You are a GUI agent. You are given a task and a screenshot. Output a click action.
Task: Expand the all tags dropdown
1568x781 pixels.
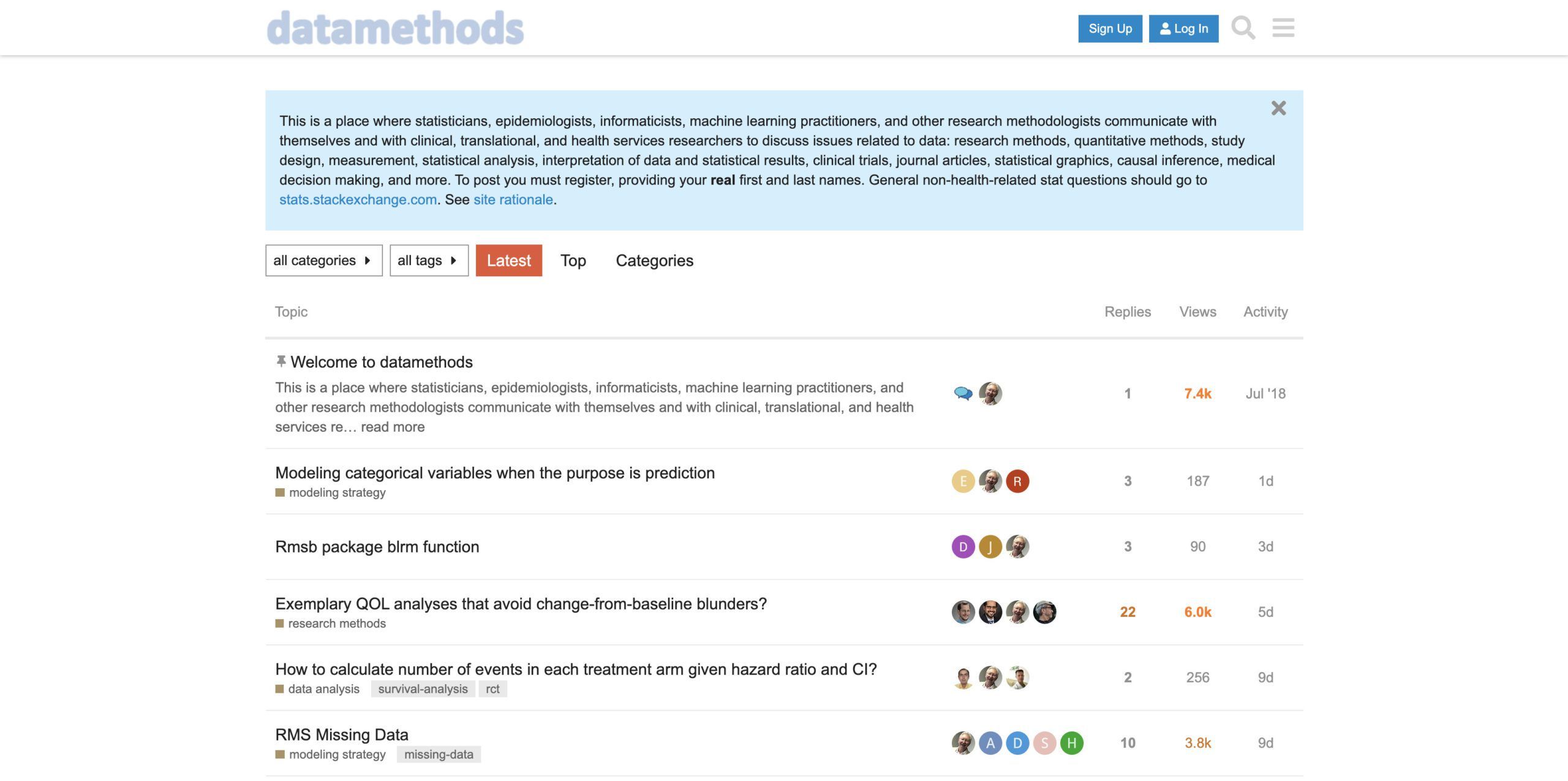pos(429,260)
